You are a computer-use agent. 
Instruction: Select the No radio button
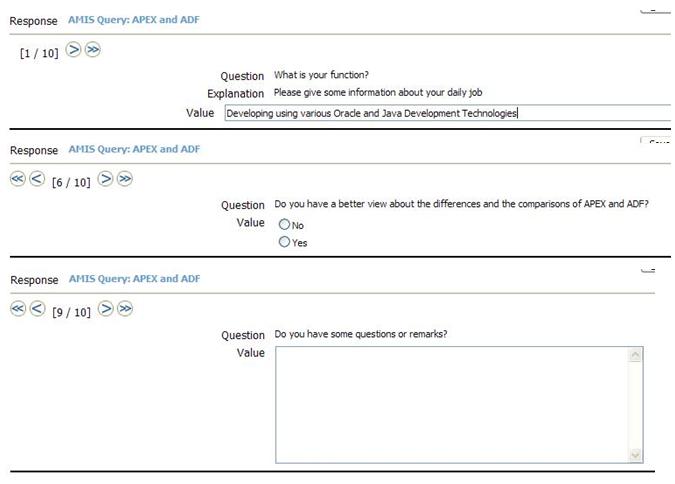coord(285,225)
